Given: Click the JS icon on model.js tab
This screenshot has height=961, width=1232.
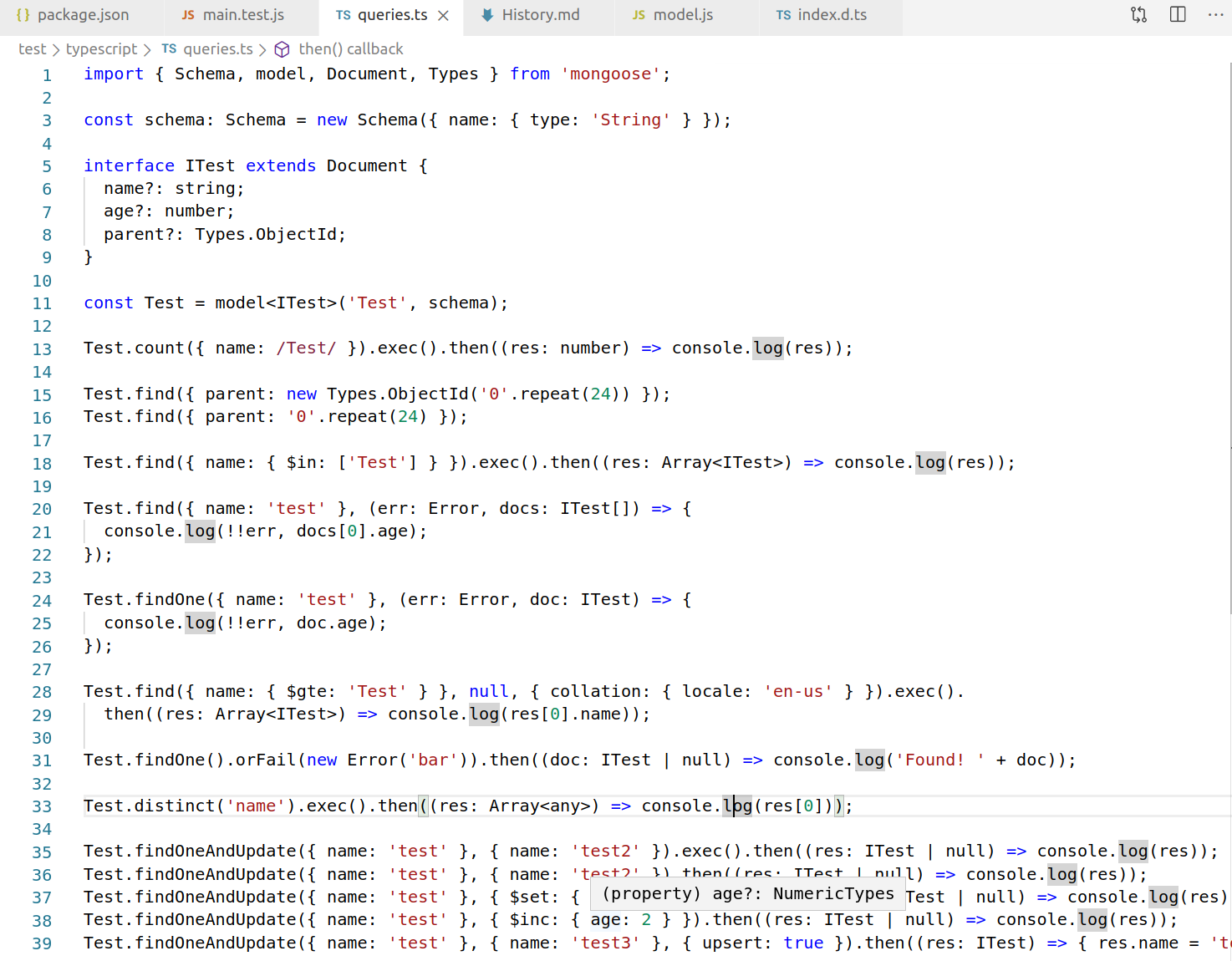Looking at the screenshot, I should coord(639,14).
